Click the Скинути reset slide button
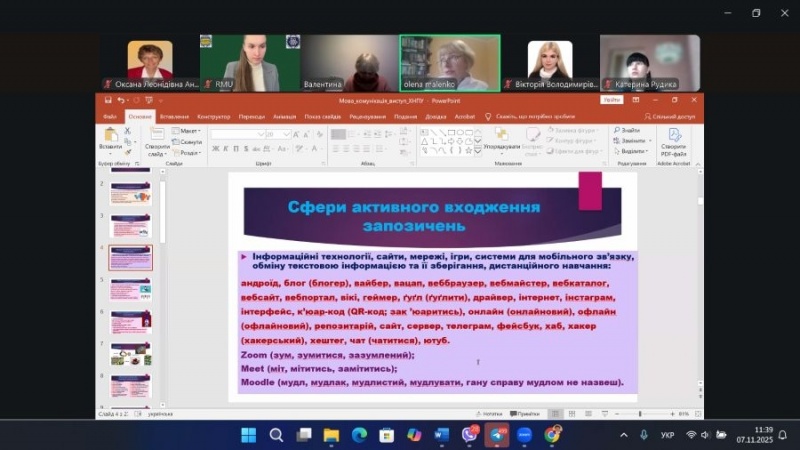 tap(188, 142)
